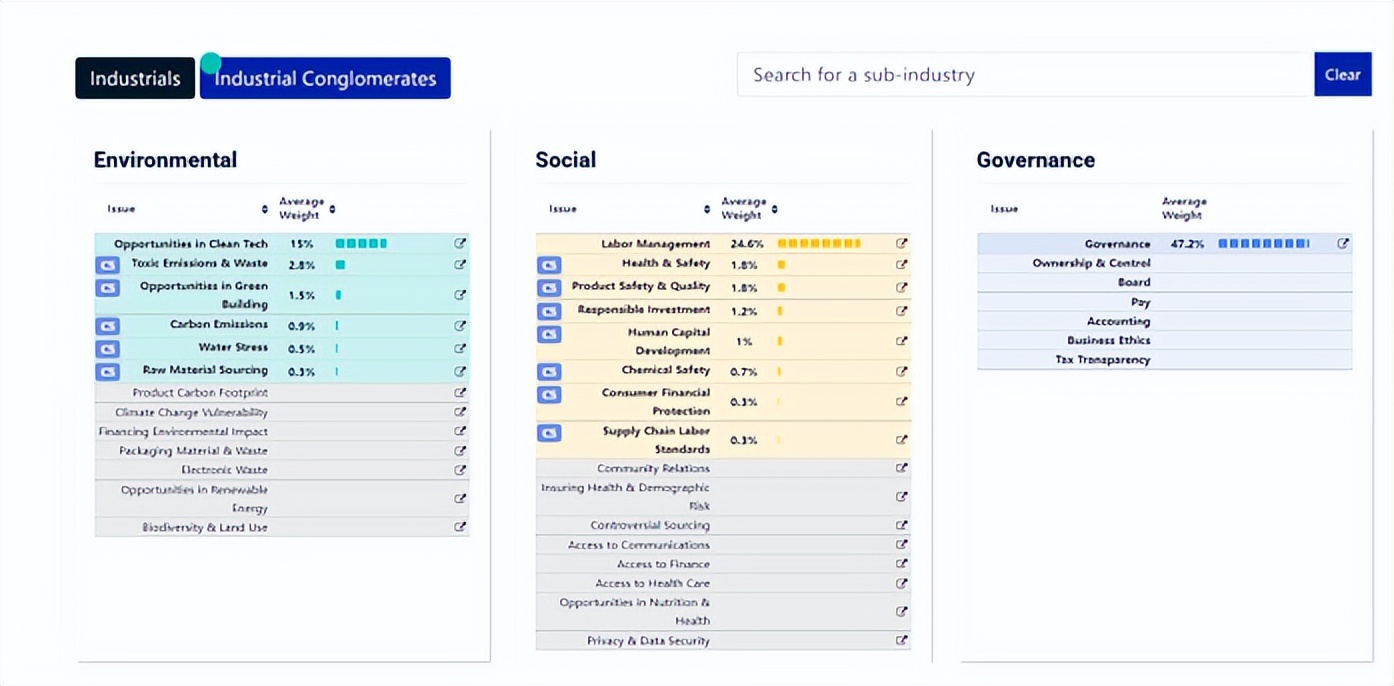Open the Human Capital Development external link icon
This screenshot has height=686, width=1394.
[901, 341]
